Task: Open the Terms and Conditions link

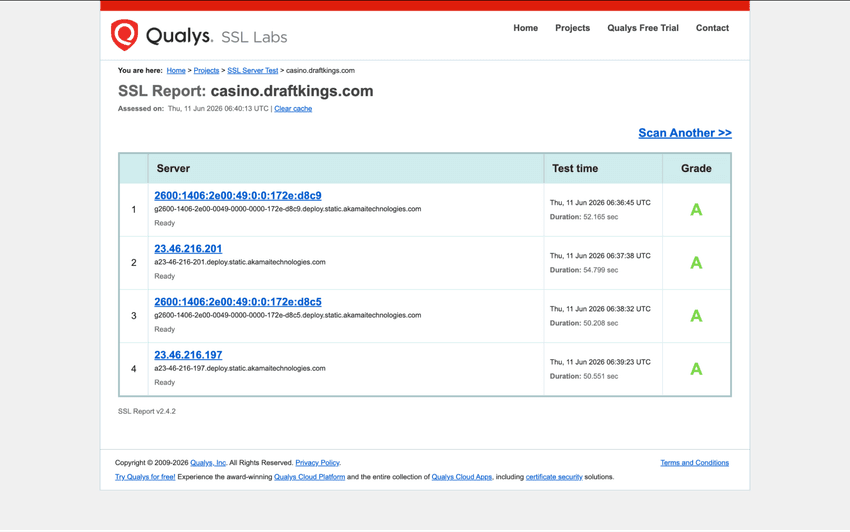Action: pos(694,463)
